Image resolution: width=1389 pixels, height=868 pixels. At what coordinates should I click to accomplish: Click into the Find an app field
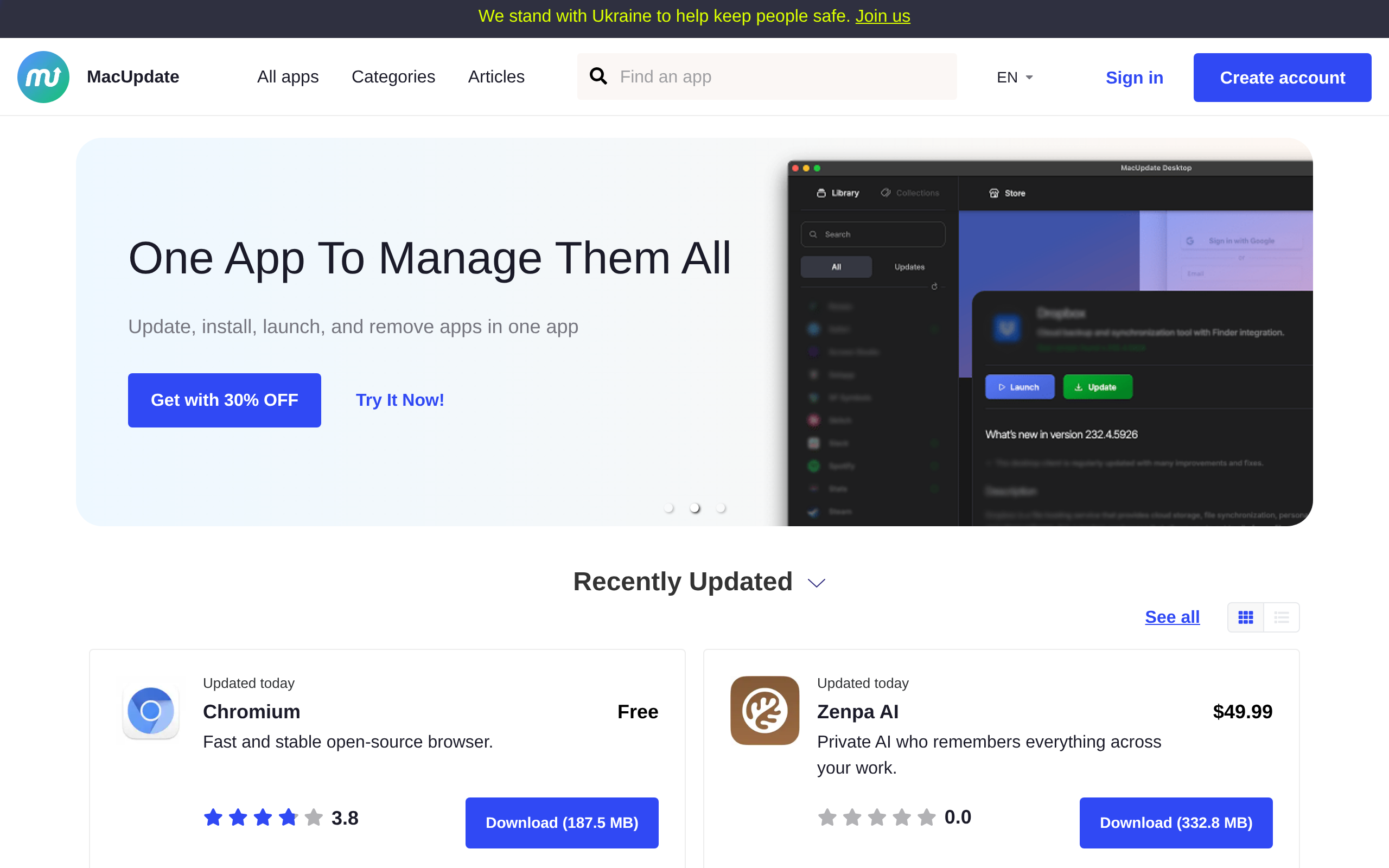767,76
